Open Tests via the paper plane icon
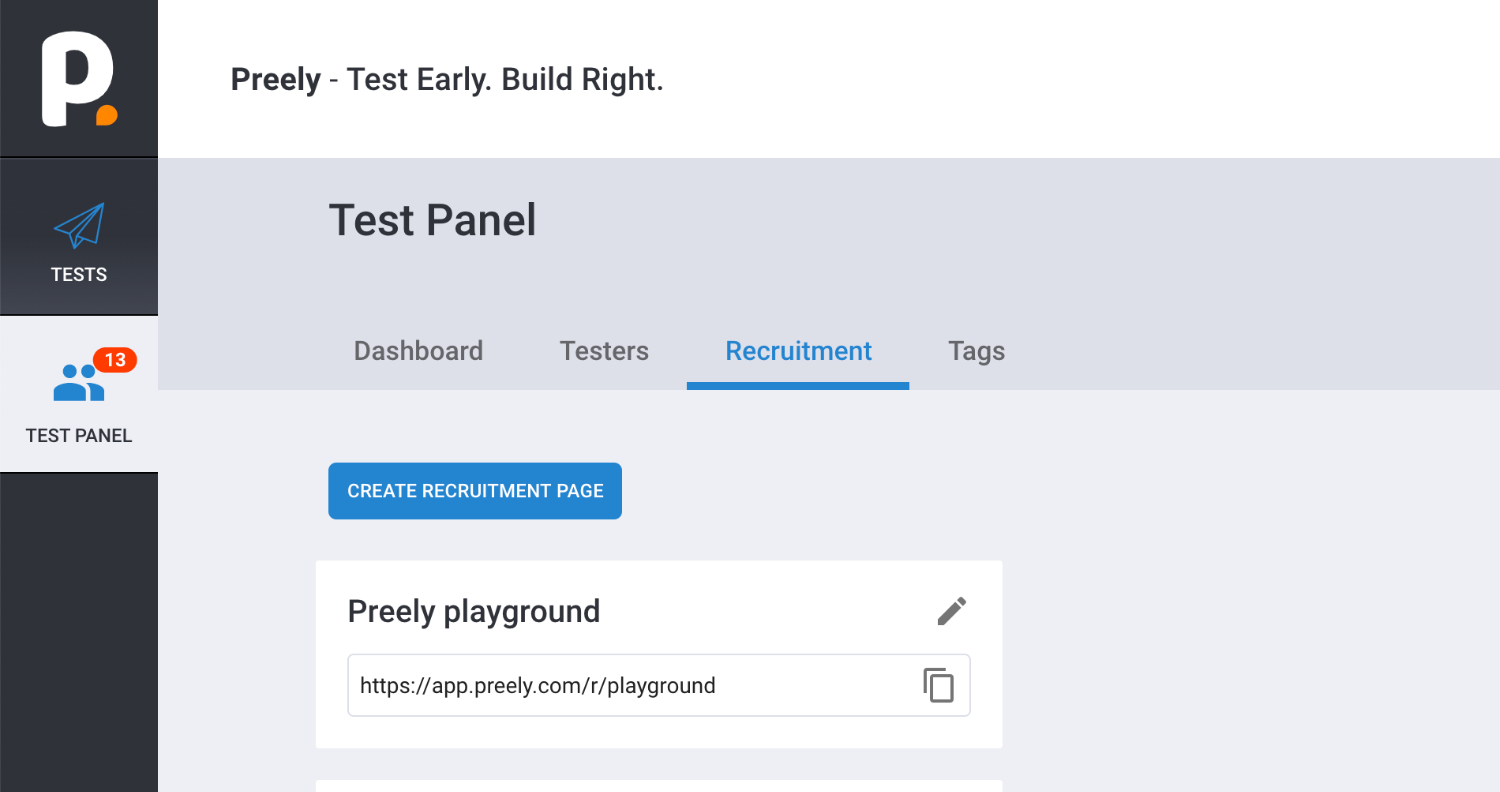This screenshot has height=792, width=1500. coord(79,226)
